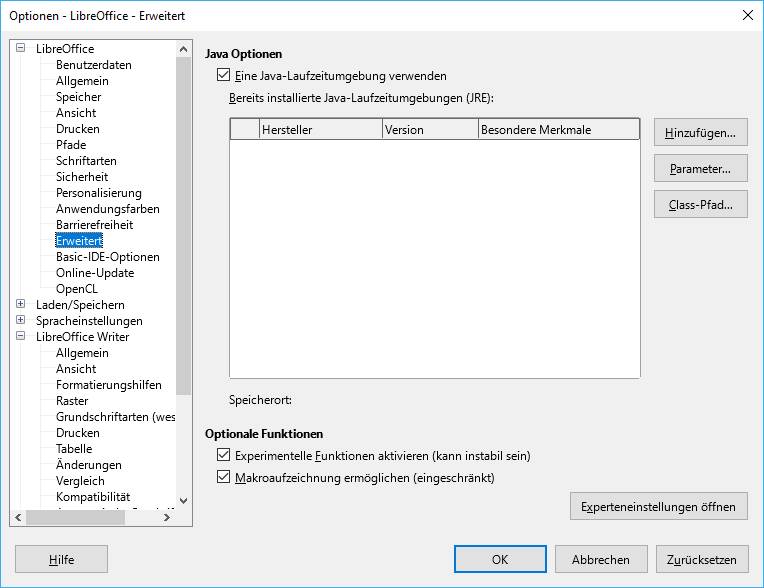Screen dimensions: 764x588
Task: Select Personalisierung in the tree
Action: [98, 193]
